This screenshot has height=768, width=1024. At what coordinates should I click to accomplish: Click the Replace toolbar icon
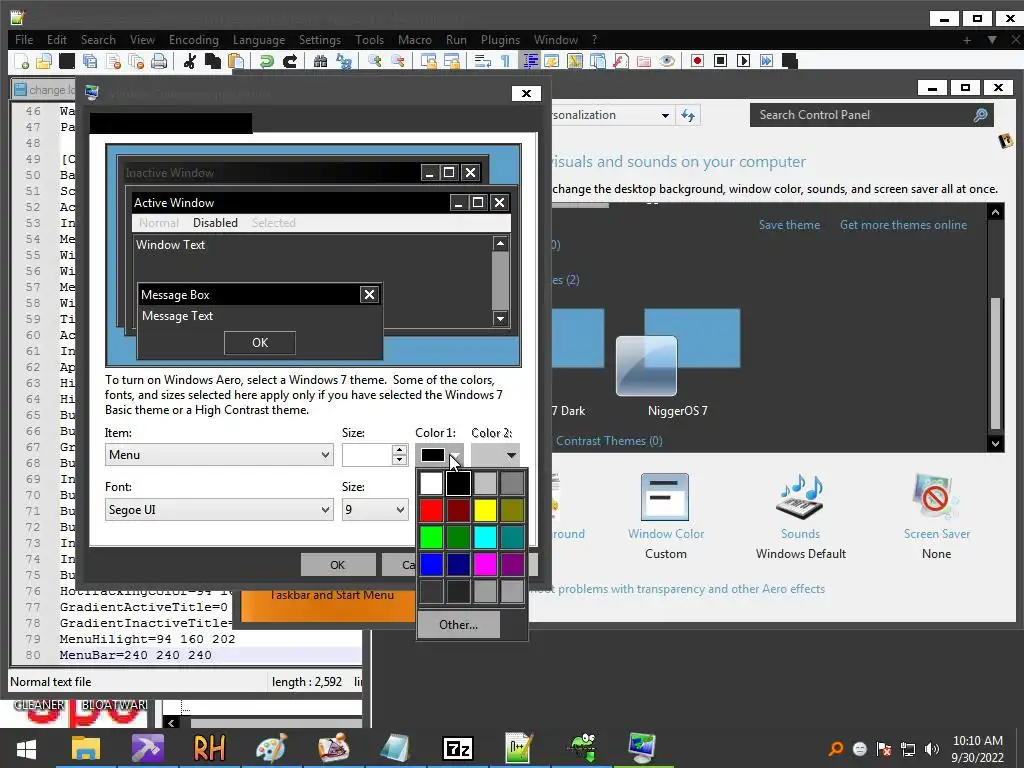click(x=344, y=61)
